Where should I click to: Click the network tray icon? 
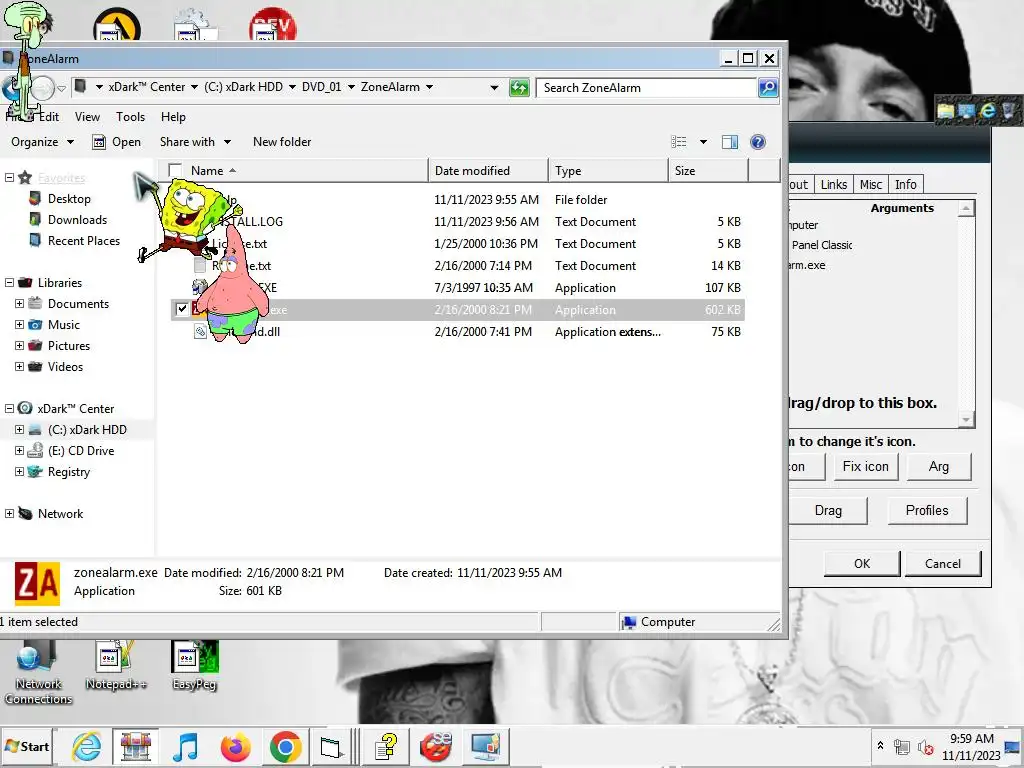902,746
